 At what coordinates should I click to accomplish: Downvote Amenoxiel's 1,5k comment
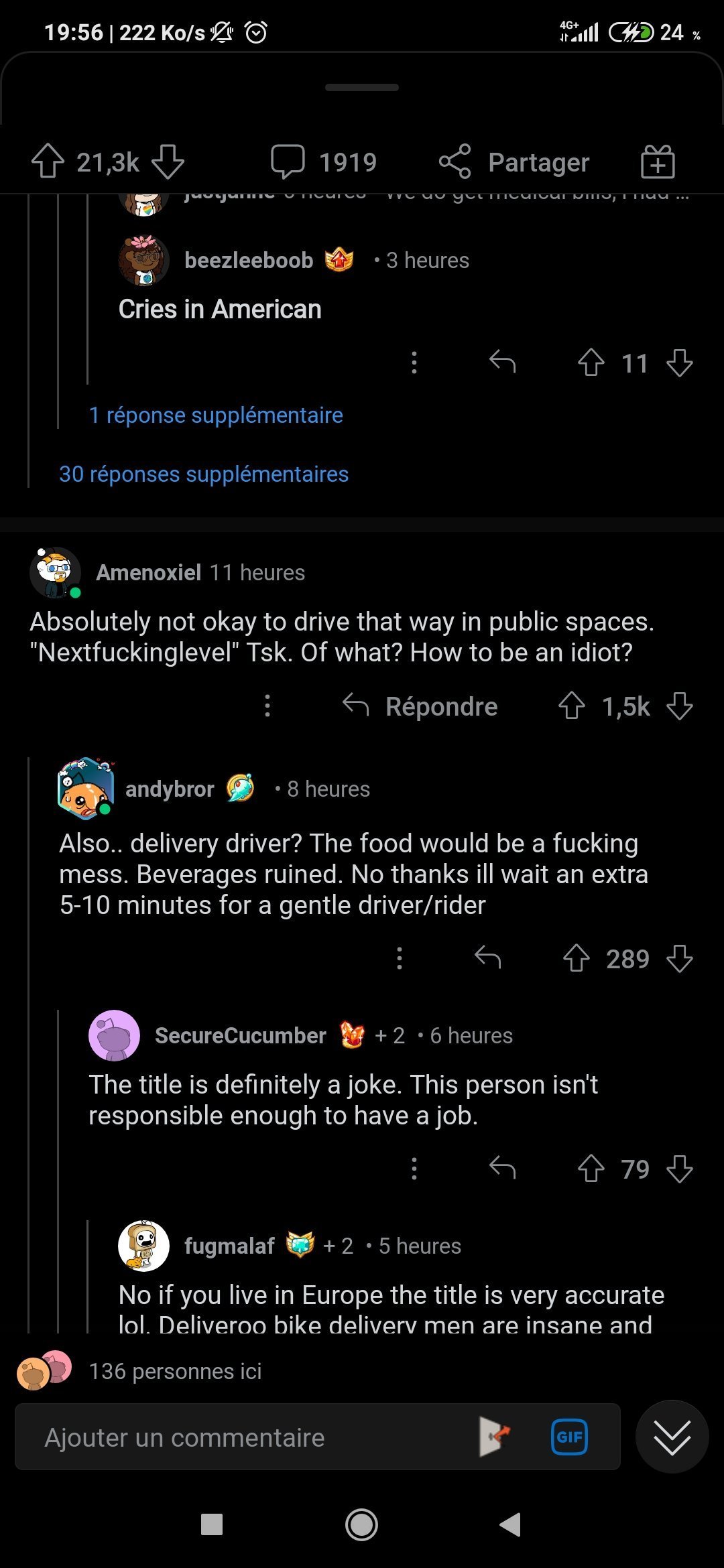pyautogui.click(x=680, y=706)
